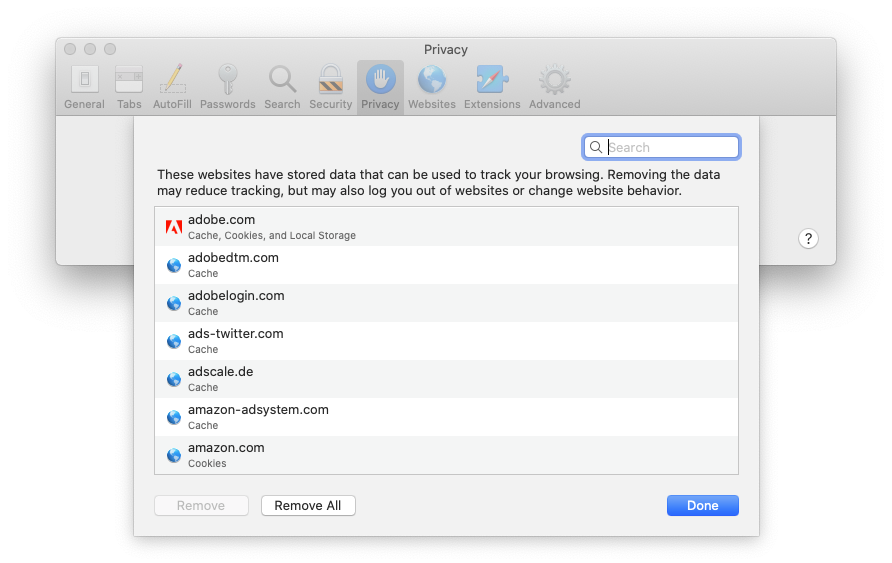This screenshot has width=892, height=563.
Task: Click the Remove All button
Action: [x=308, y=506]
